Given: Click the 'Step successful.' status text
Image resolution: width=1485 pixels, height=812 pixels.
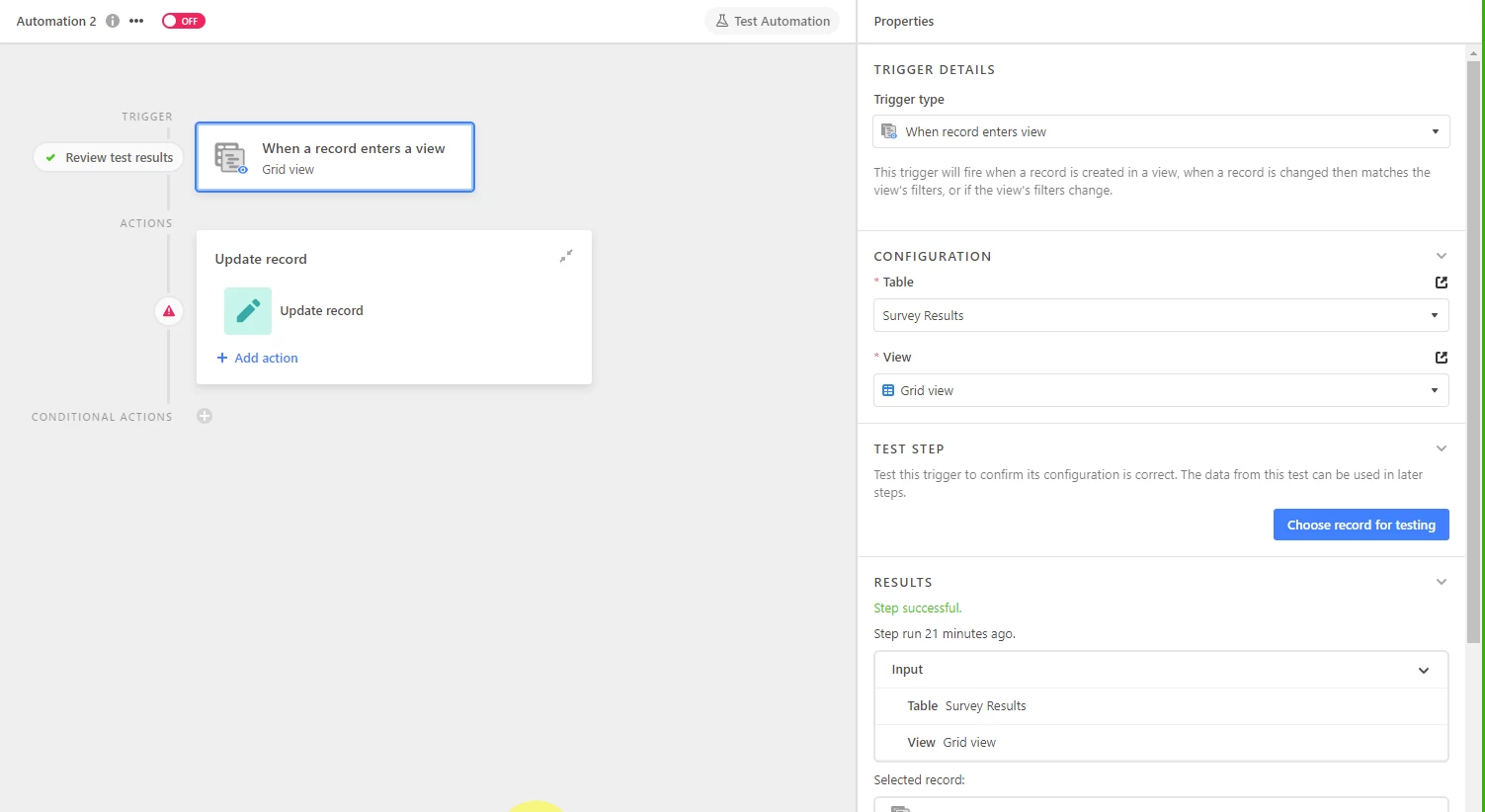Looking at the screenshot, I should [x=917, y=608].
